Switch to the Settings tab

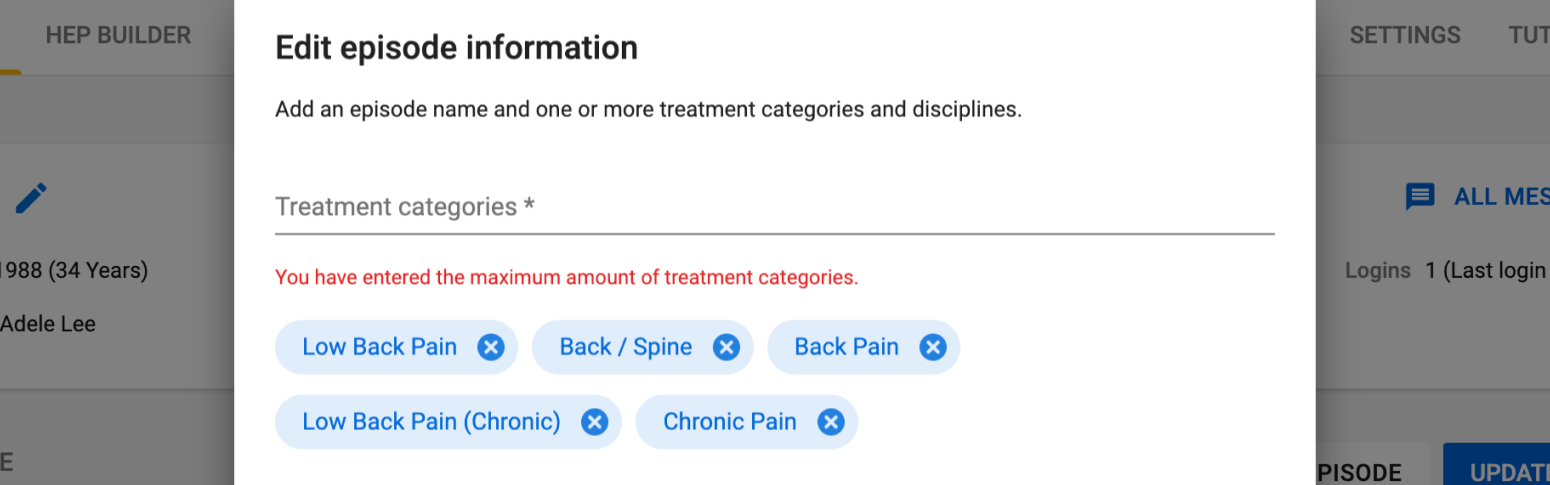1405,35
